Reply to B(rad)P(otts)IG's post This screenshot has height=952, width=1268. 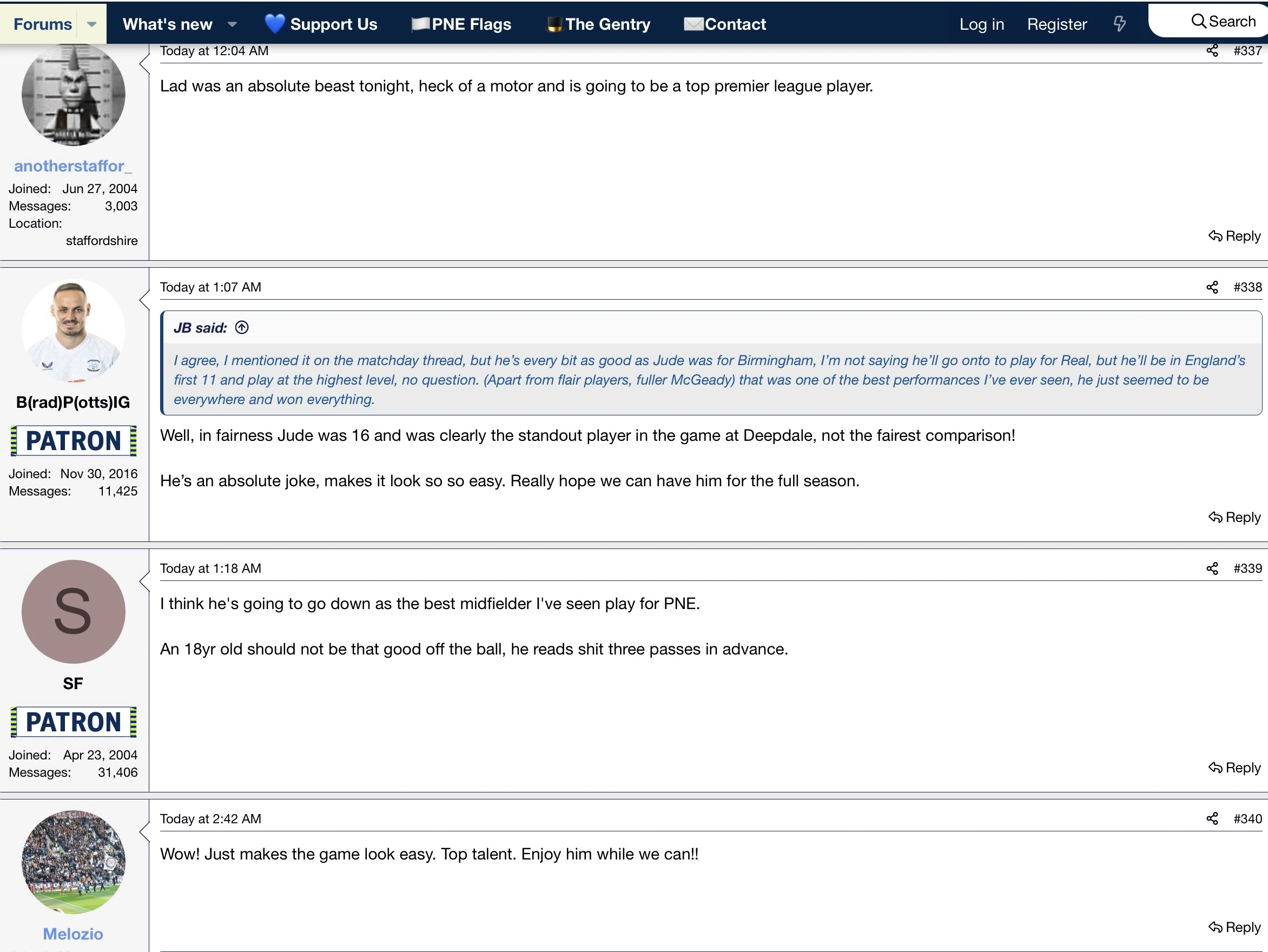pyautogui.click(x=1234, y=518)
